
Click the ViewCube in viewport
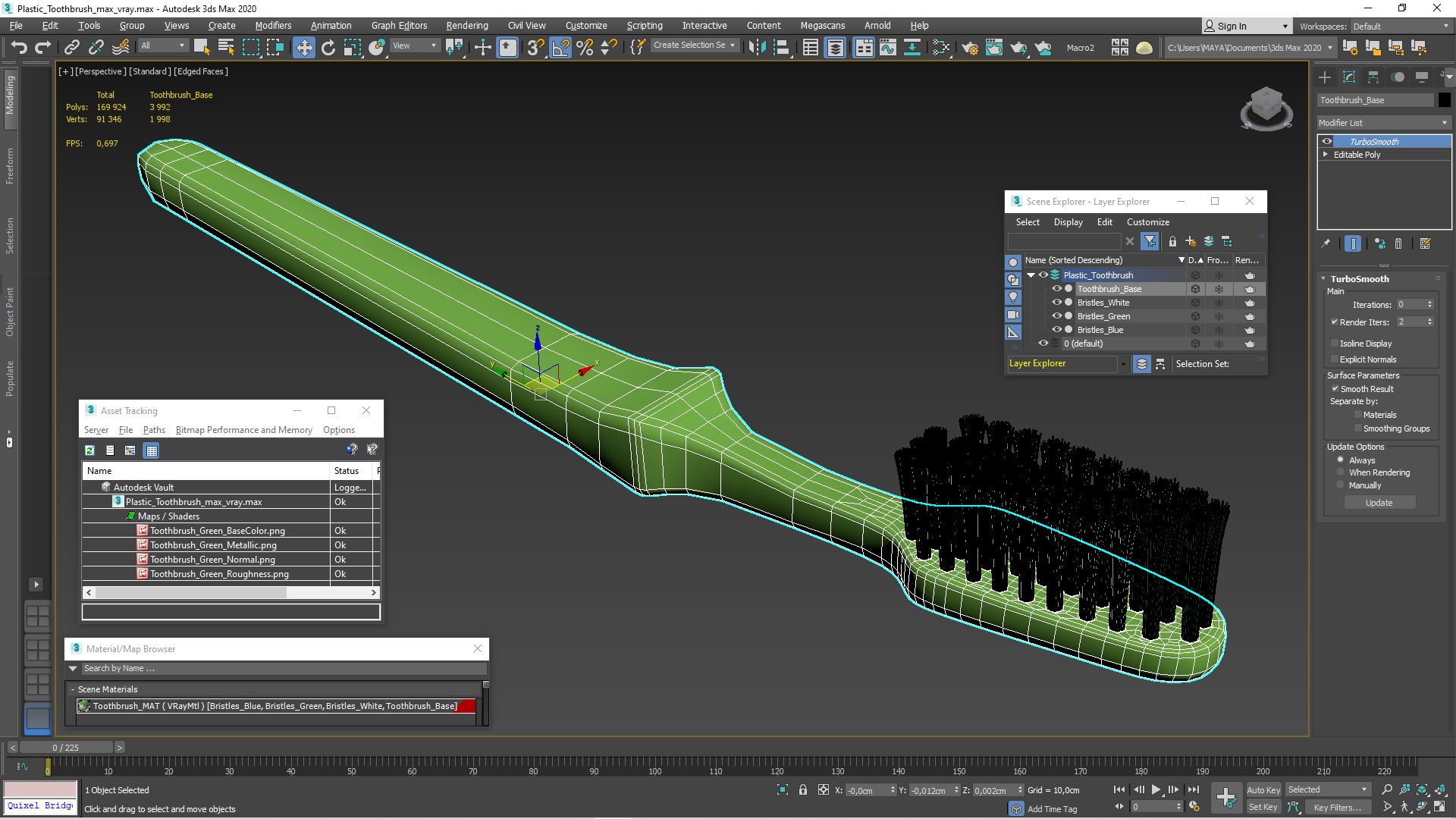pyautogui.click(x=1266, y=108)
